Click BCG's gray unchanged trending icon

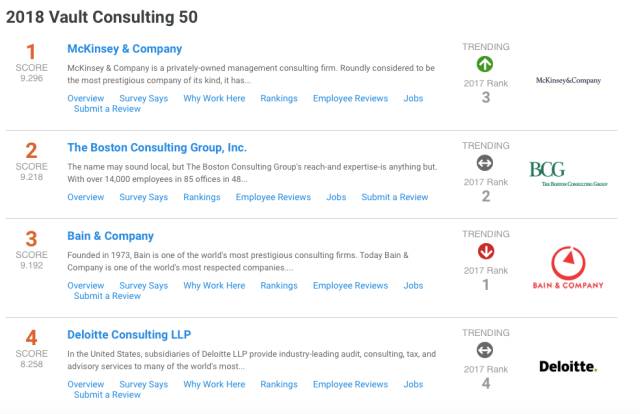(485, 163)
